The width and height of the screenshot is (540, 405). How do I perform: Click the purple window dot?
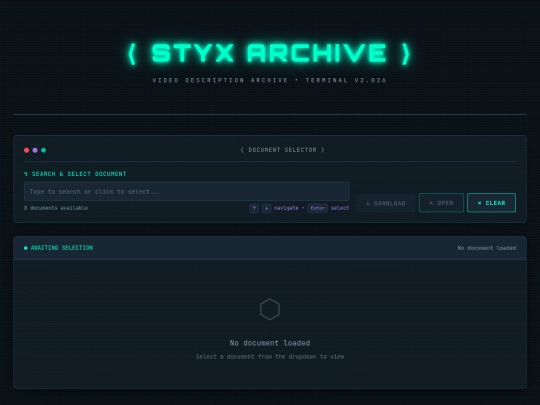[x=35, y=150]
